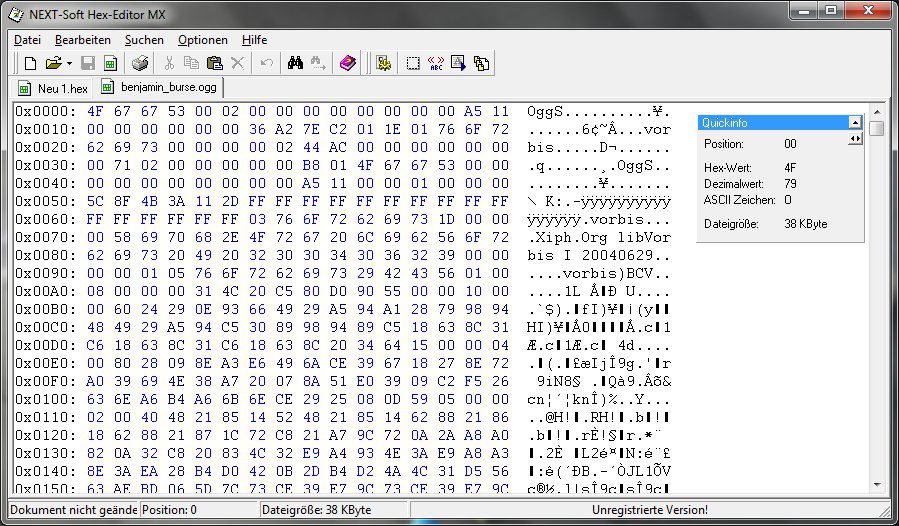This screenshot has width=899, height=526.
Task: Open the Optionen menu
Action: (x=202, y=40)
